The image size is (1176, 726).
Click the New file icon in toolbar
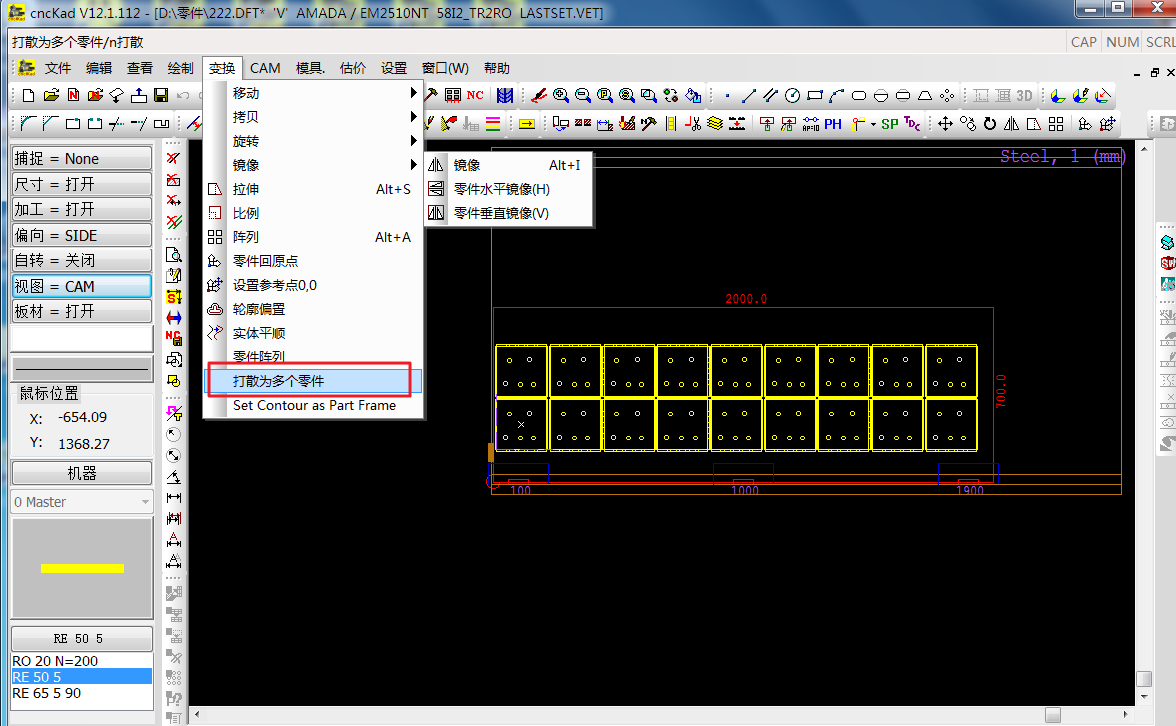click(28, 96)
